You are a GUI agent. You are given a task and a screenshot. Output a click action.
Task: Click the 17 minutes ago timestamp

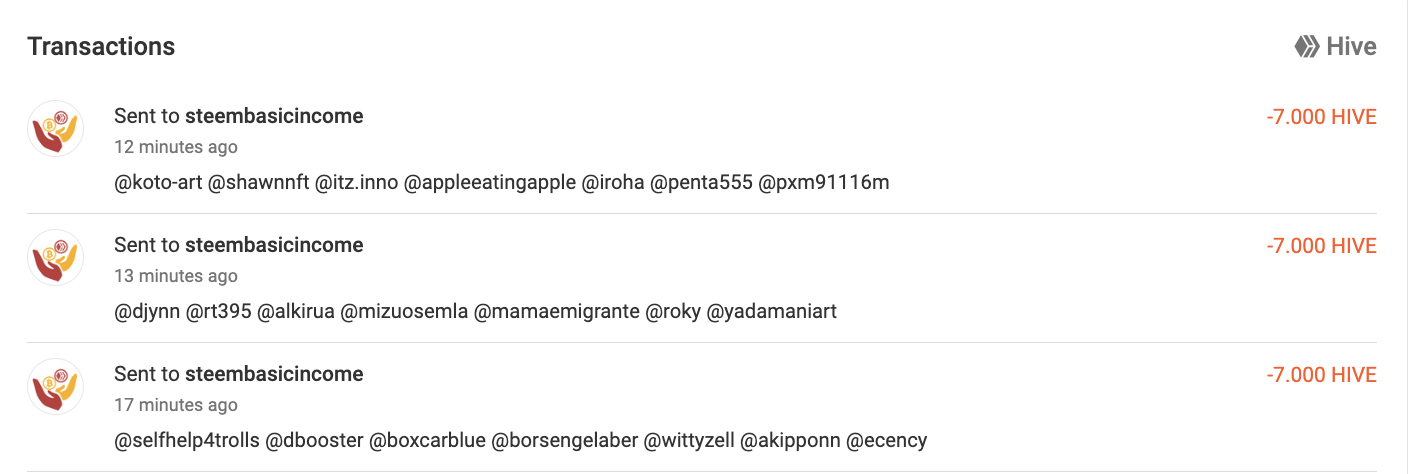[176, 405]
